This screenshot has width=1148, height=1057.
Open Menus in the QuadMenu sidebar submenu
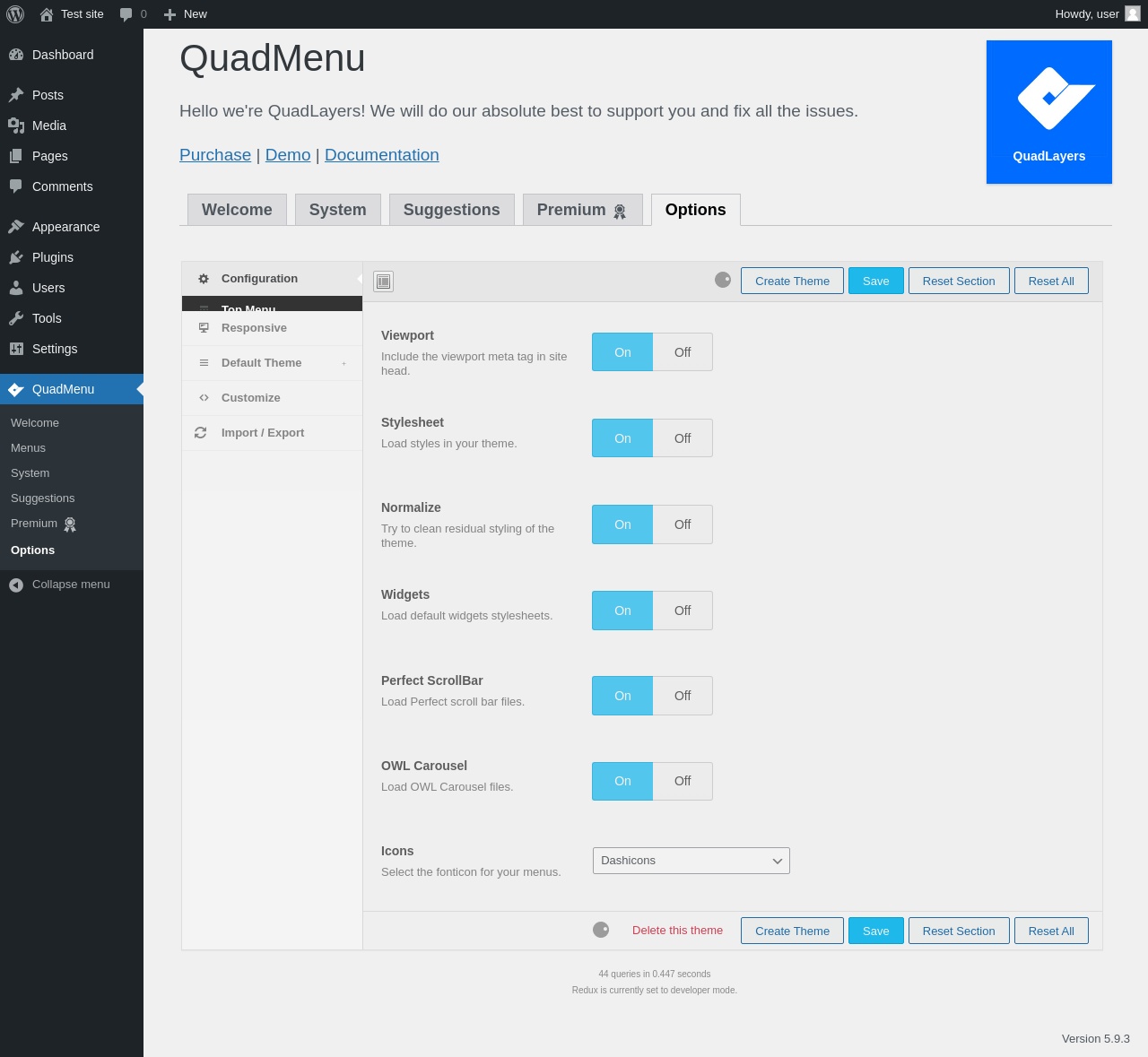point(28,448)
